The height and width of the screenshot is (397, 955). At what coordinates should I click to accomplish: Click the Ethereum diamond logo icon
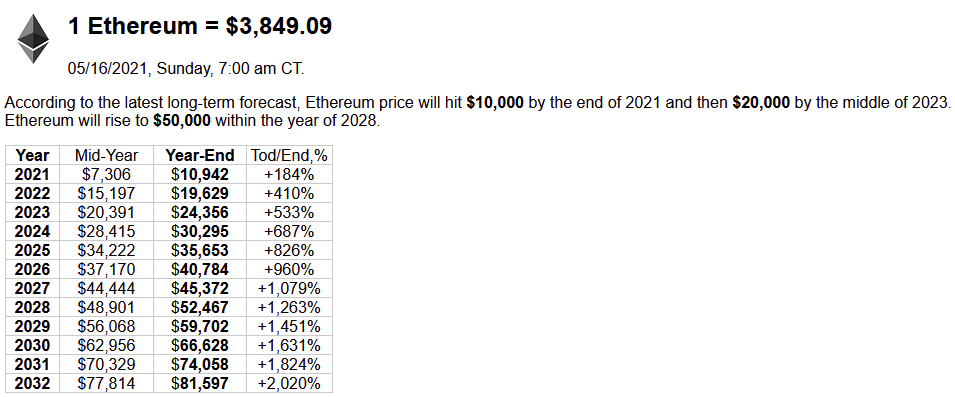click(33, 39)
